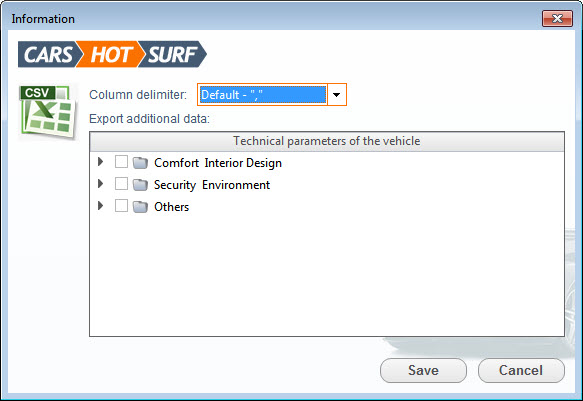Expand the Security Environment tree node
This screenshot has width=583, height=401.
[100, 184]
